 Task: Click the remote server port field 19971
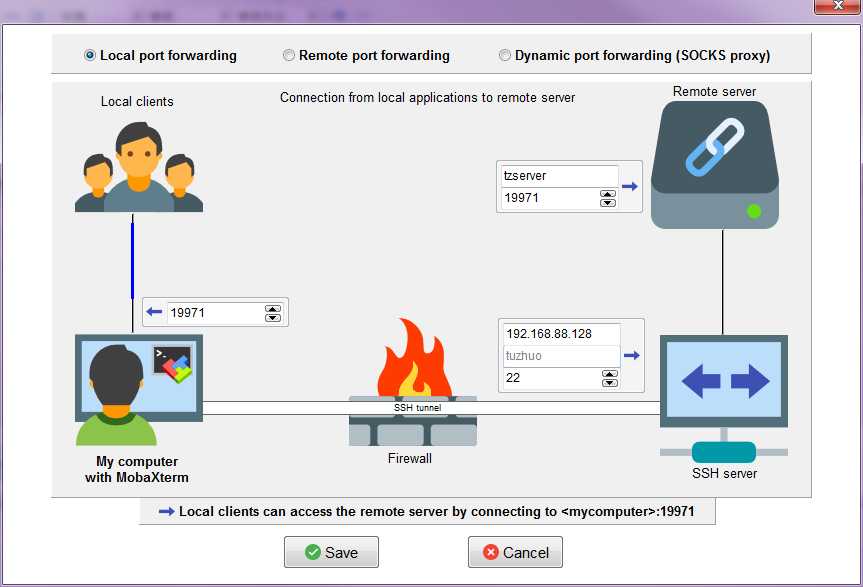click(550, 198)
